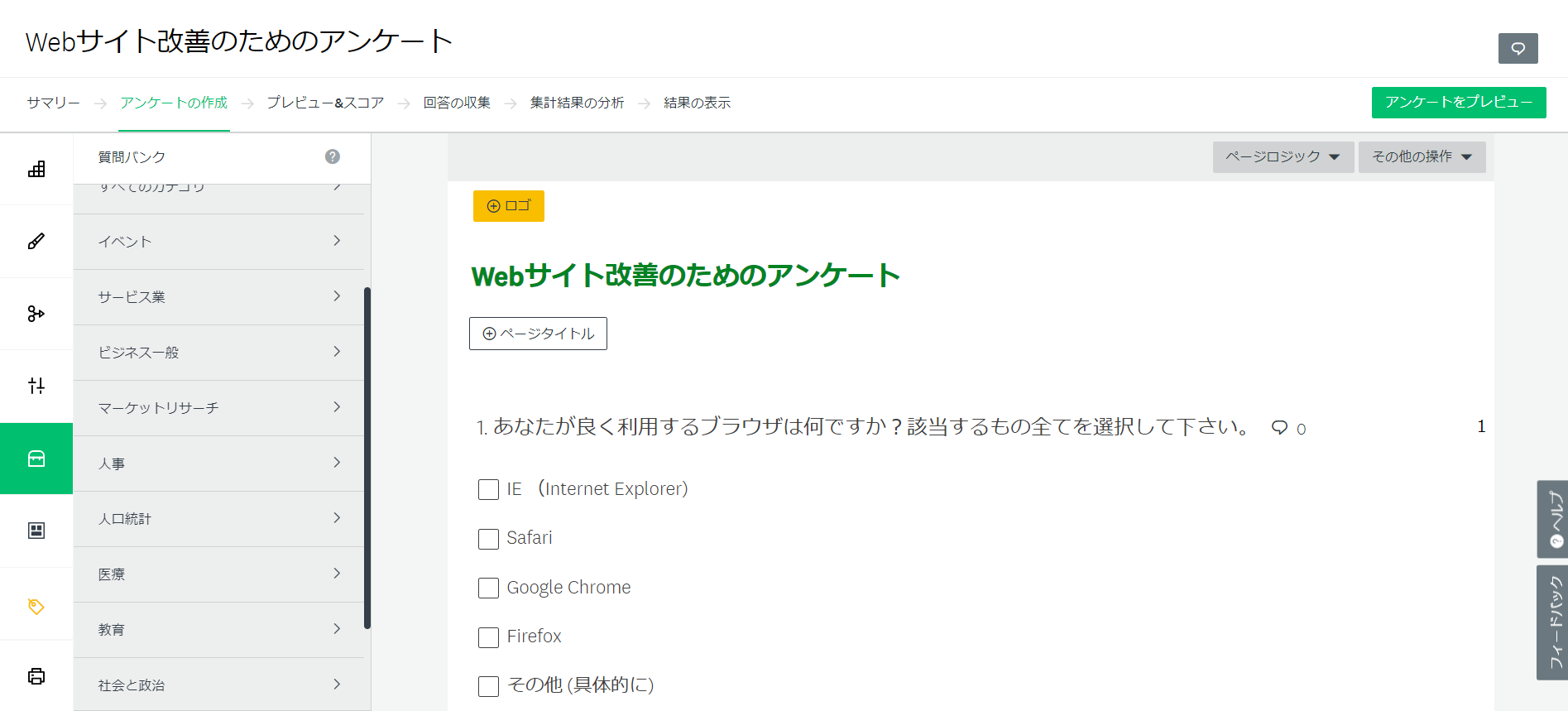Go to the サマリー tab
This screenshot has height=711, width=1568.
pos(52,102)
